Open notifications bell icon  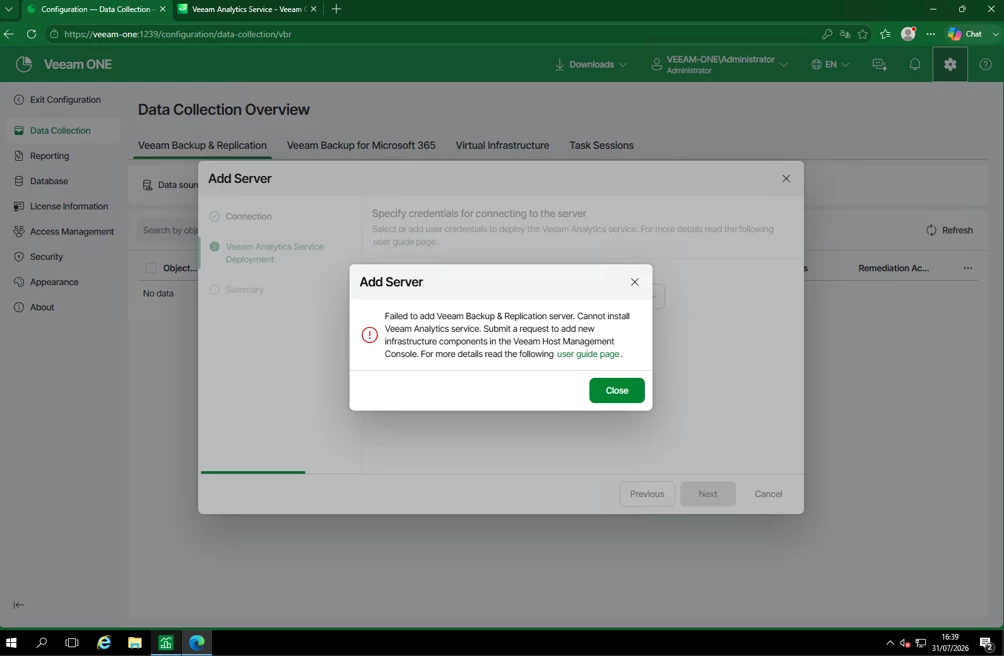(x=915, y=65)
